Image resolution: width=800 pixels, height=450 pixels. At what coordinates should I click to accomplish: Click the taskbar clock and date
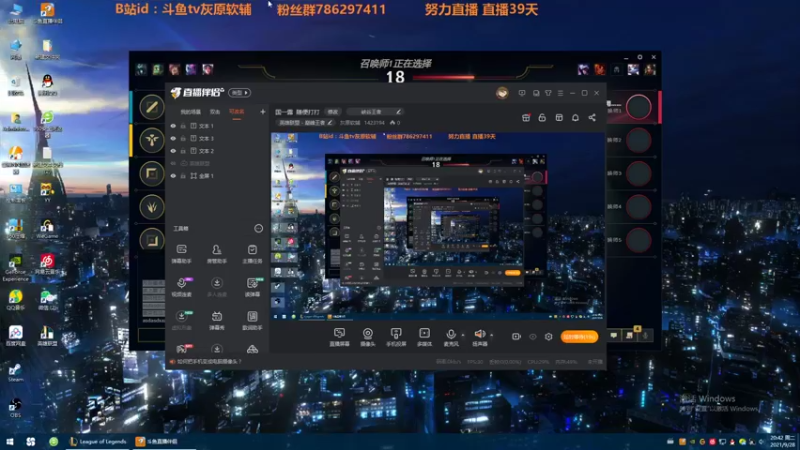pyautogui.click(x=783, y=442)
